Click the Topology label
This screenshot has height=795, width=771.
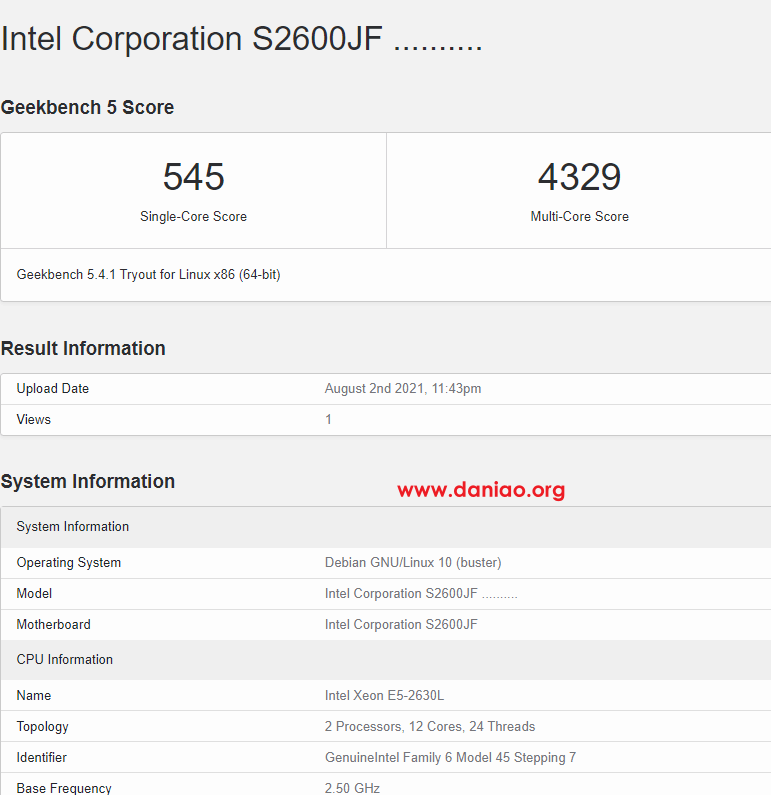point(43,727)
